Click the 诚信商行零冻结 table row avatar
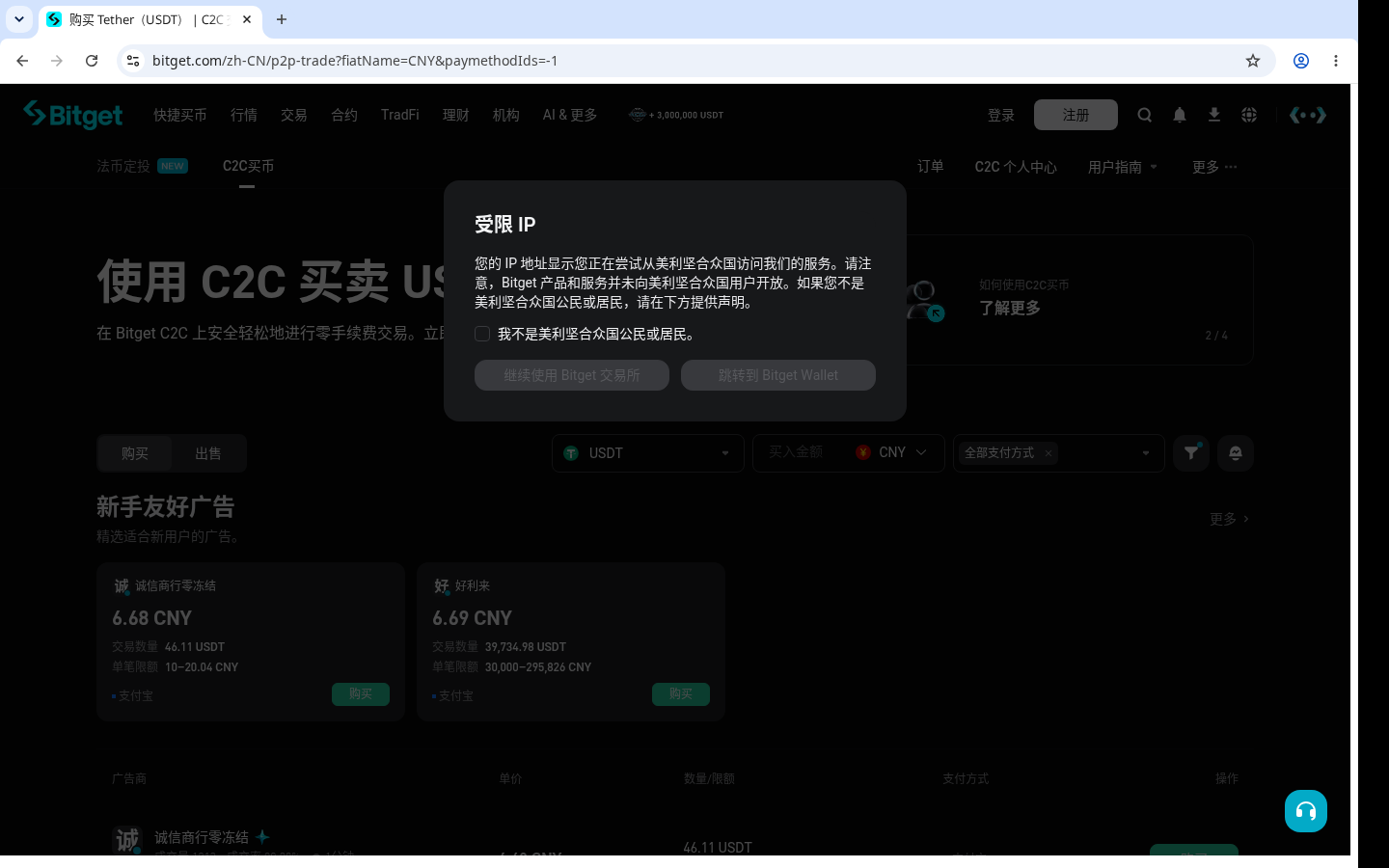1389x868 pixels. 127,840
